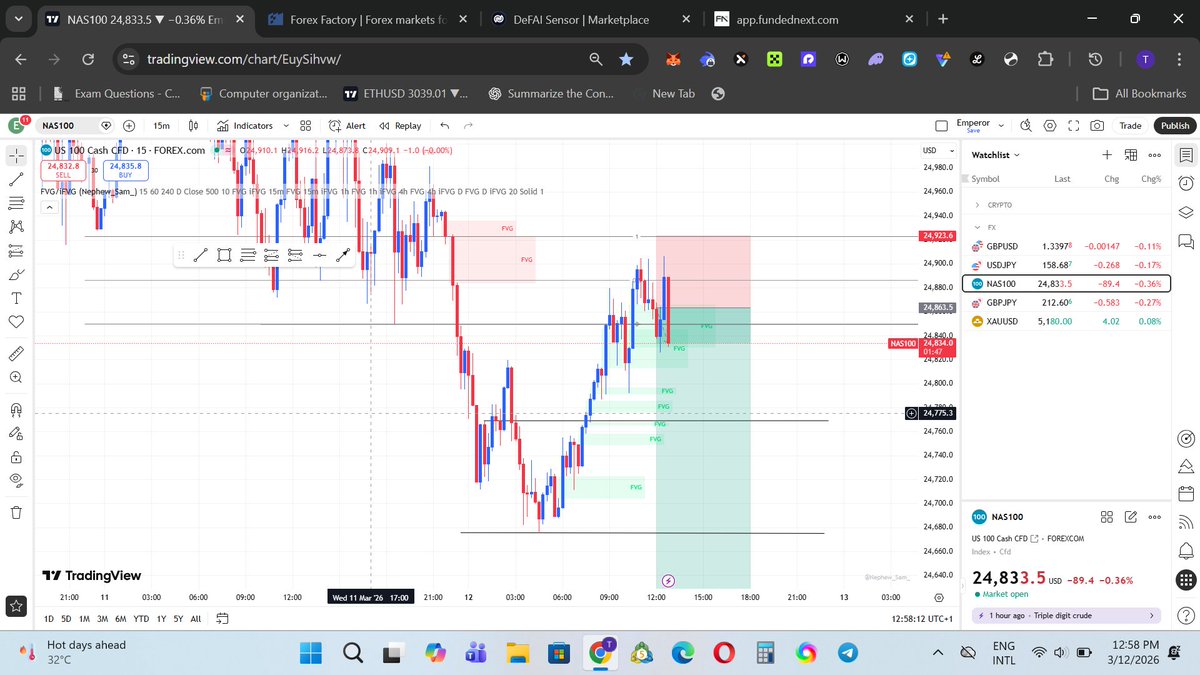
Task: Open the patterns drawing tools
Action: [x=17, y=227]
